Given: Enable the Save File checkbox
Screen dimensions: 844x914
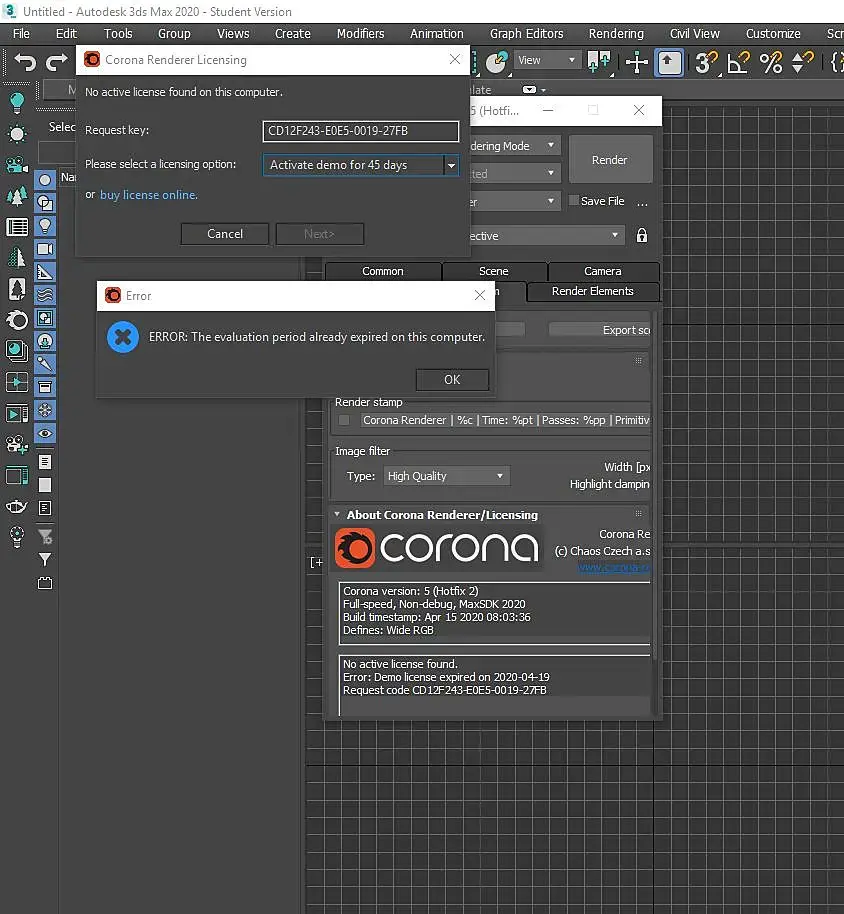Looking at the screenshot, I should pyautogui.click(x=574, y=201).
